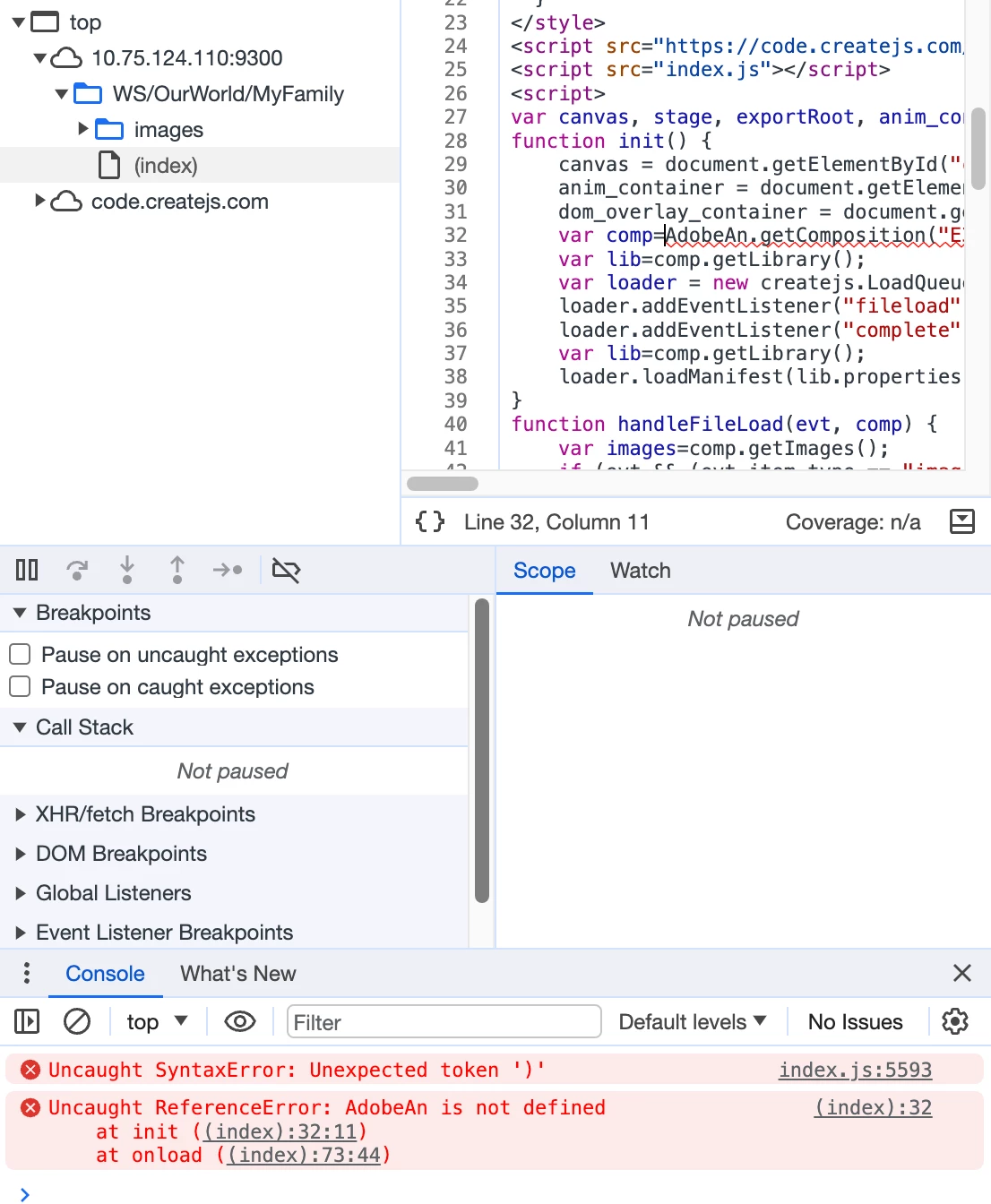Screen dimensions: 991x1204
Task: Click line number 32 gutter
Action: point(456,235)
